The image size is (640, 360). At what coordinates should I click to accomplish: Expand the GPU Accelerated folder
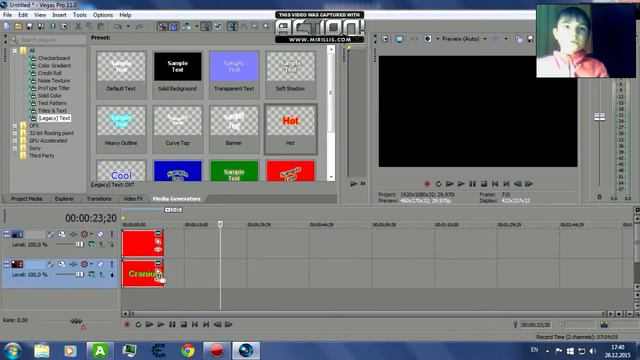15,141
